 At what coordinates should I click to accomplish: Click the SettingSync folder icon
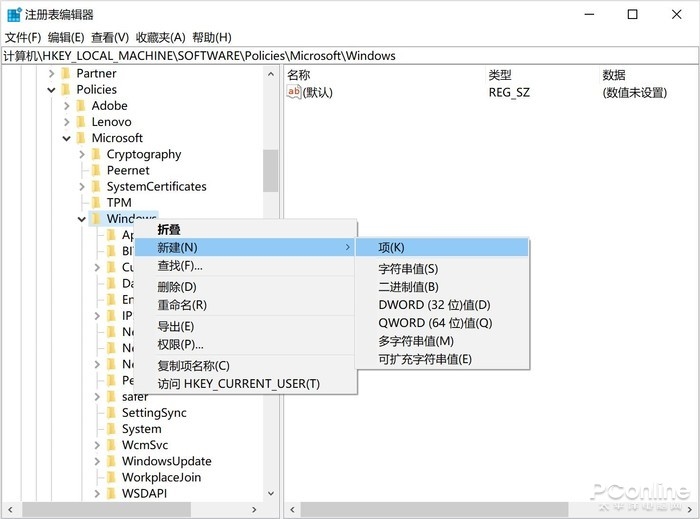112,413
